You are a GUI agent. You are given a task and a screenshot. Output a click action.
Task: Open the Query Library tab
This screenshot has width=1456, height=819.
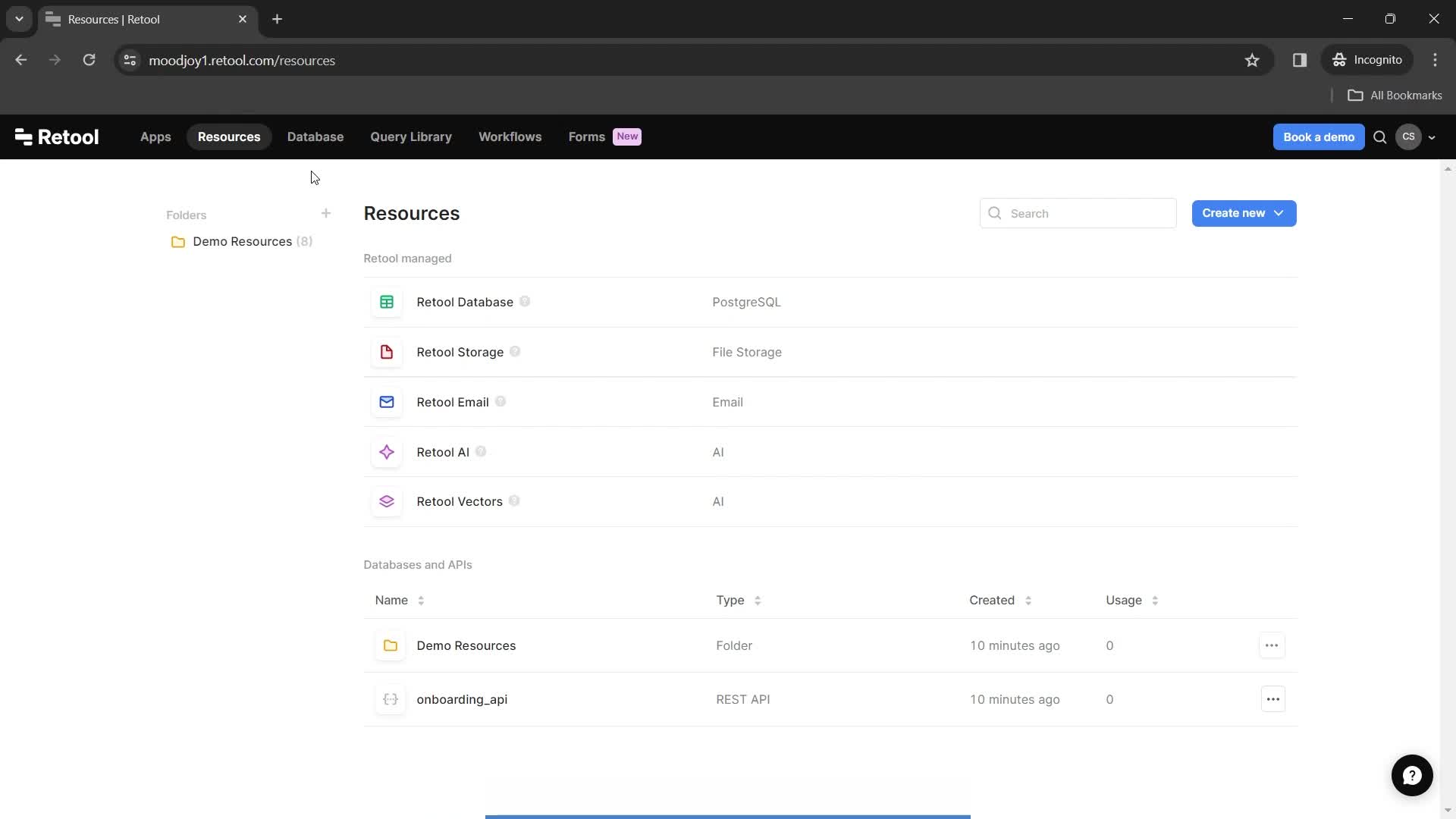pyautogui.click(x=411, y=136)
